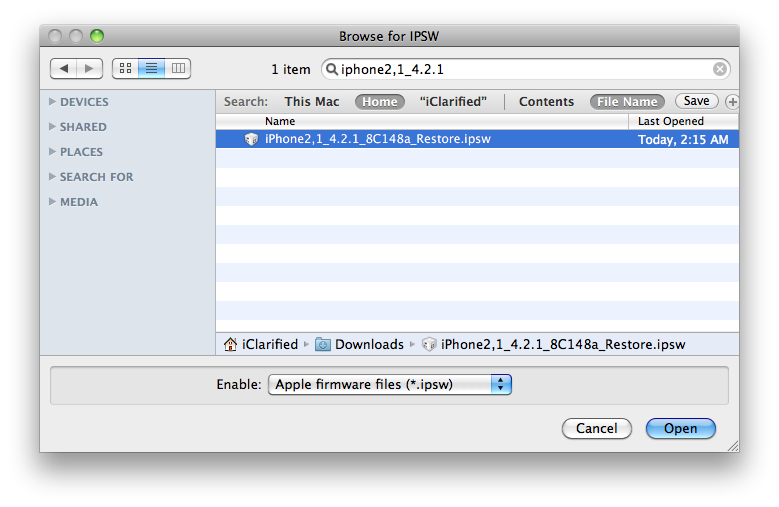Go back with the left arrow button
Viewport: 779px width, 507px height.
[64, 69]
